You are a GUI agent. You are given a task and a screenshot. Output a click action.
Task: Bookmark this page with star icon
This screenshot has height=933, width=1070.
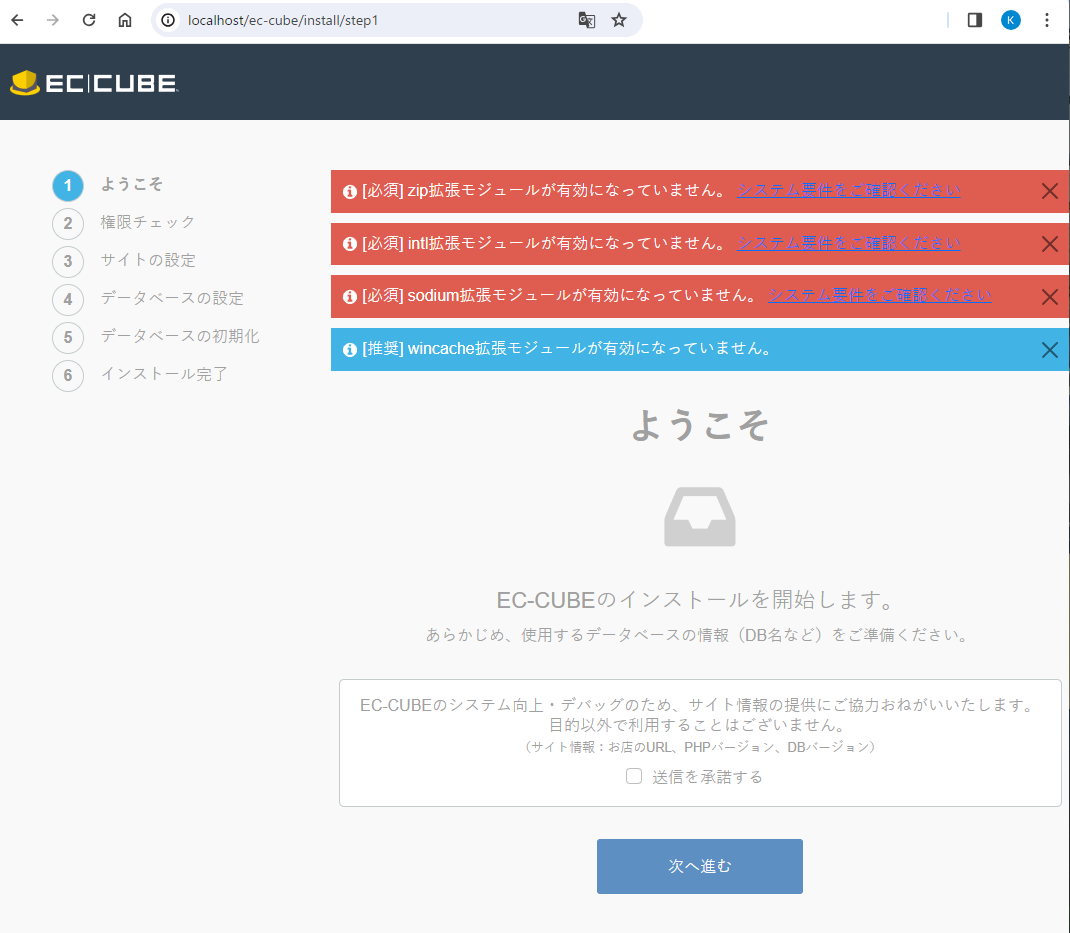[x=619, y=20]
